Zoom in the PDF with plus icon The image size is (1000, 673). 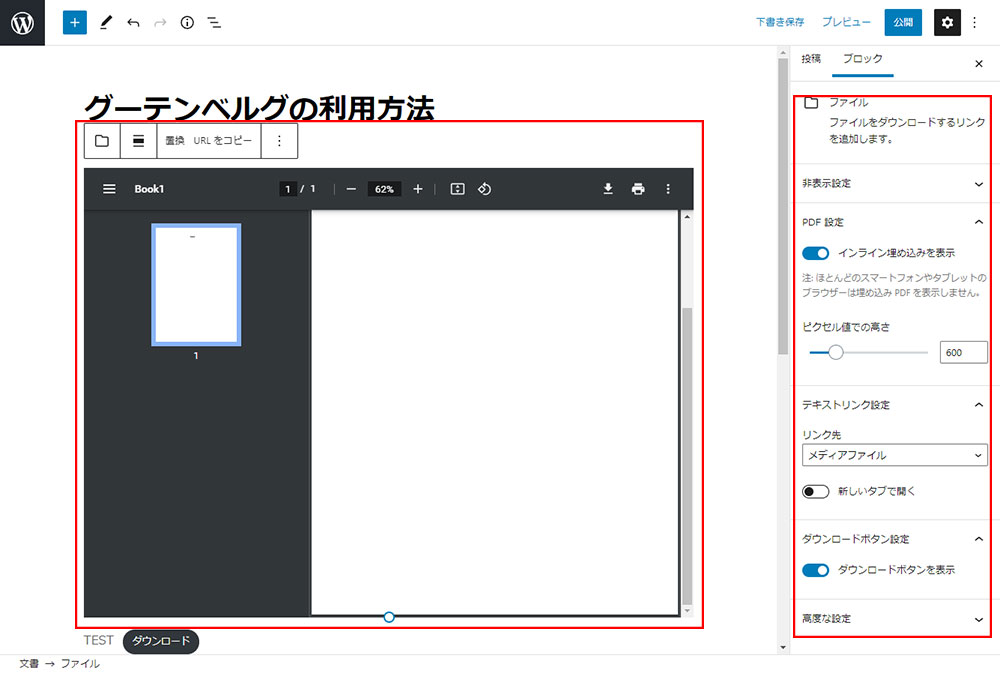point(418,189)
